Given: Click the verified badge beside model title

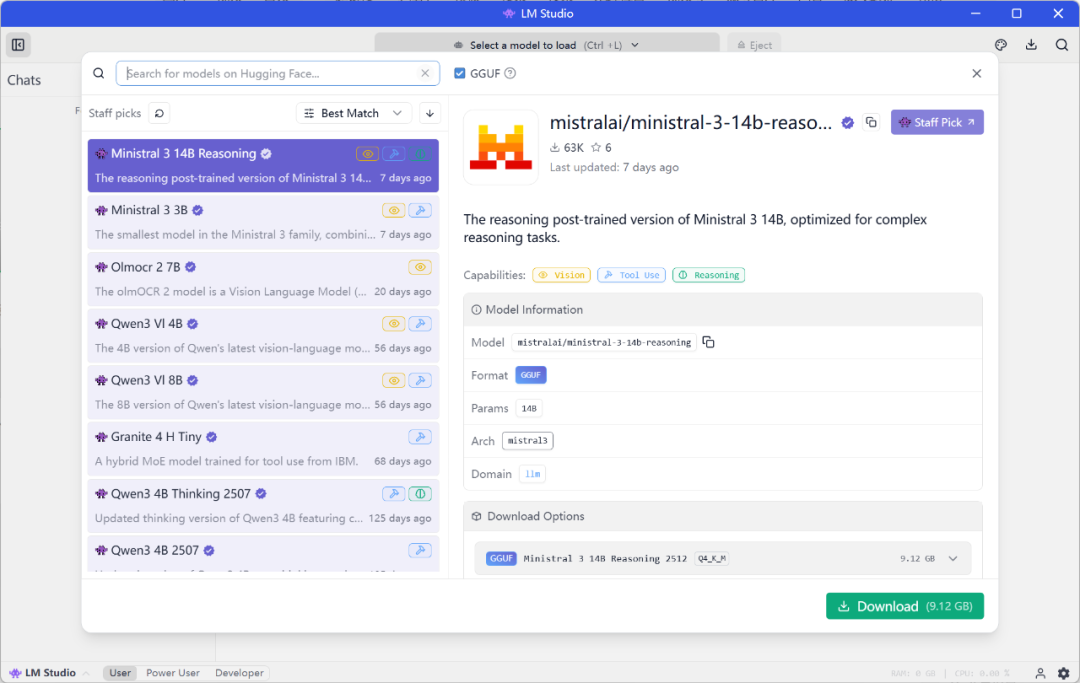Looking at the screenshot, I should pyautogui.click(x=848, y=123).
